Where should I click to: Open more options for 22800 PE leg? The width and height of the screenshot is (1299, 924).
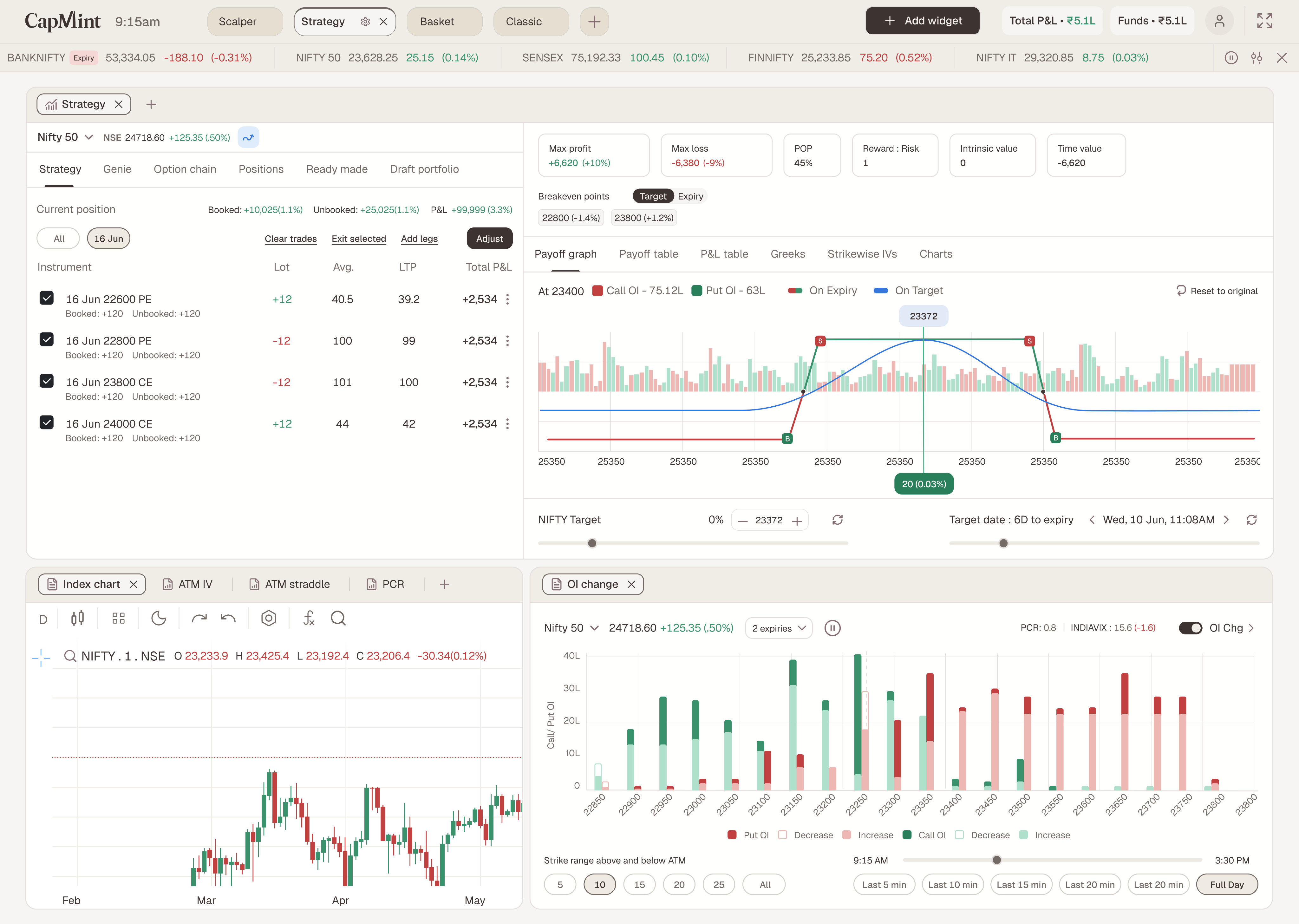click(507, 341)
